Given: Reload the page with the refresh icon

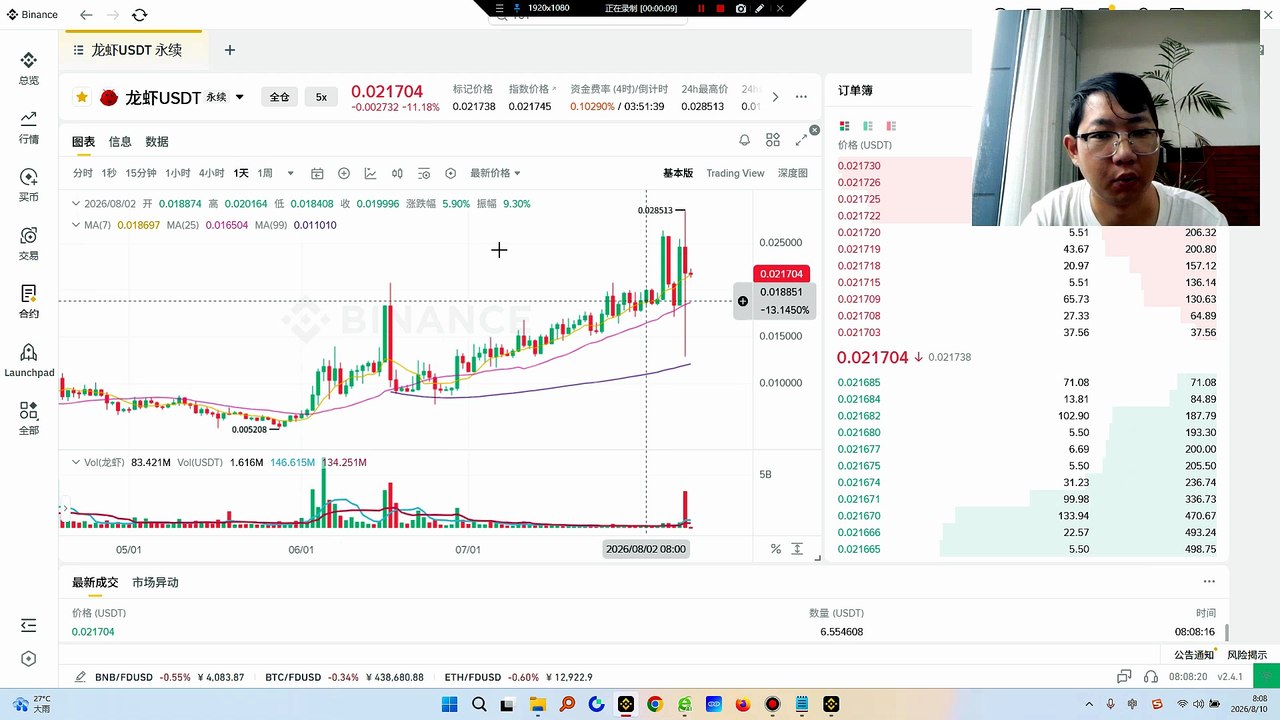Looking at the screenshot, I should pos(139,15).
